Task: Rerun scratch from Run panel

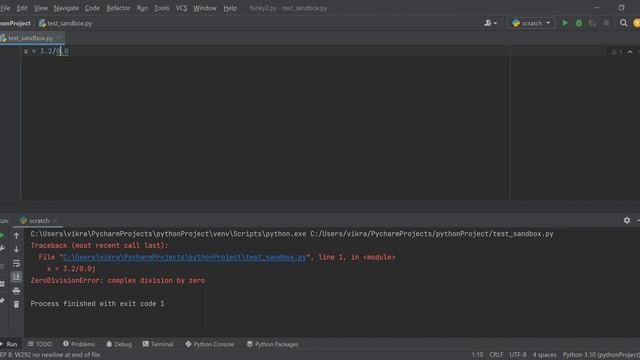Action: tap(2, 236)
